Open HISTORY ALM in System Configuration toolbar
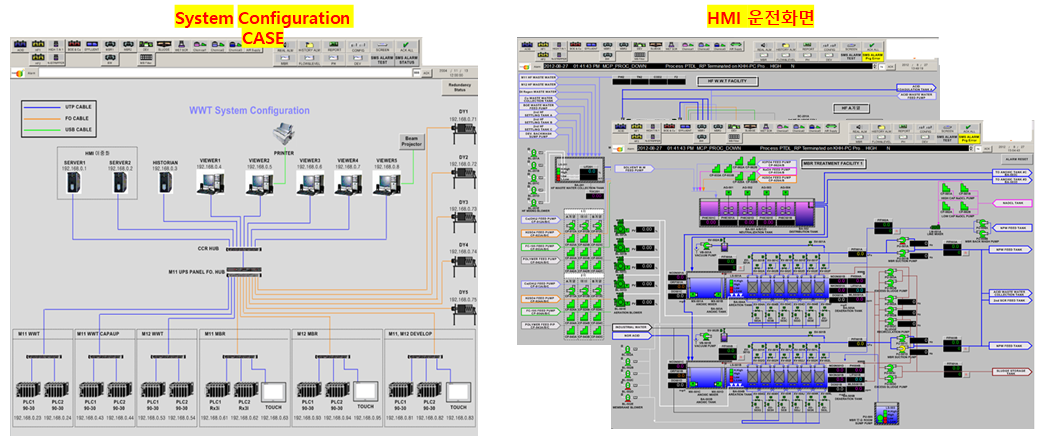The height and width of the screenshot is (441, 1049). pyautogui.click(x=308, y=45)
